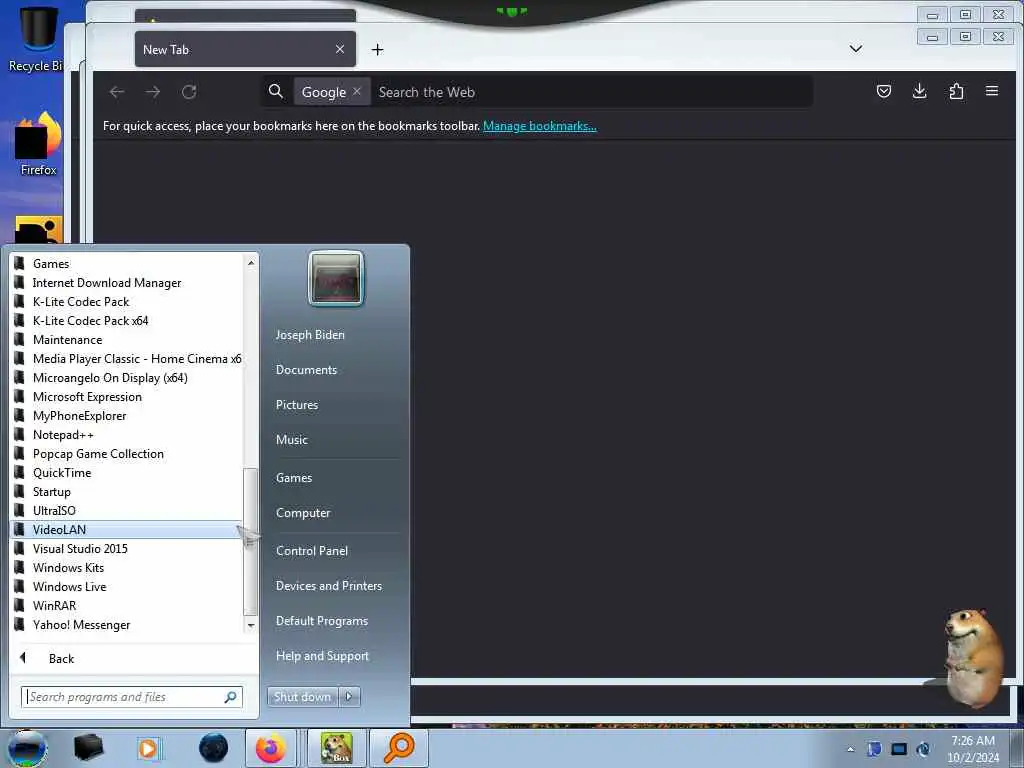Screen dimensions: 1024x768
Task: Open the VideoLAN folder in Start menu
Action: [127, 530]
